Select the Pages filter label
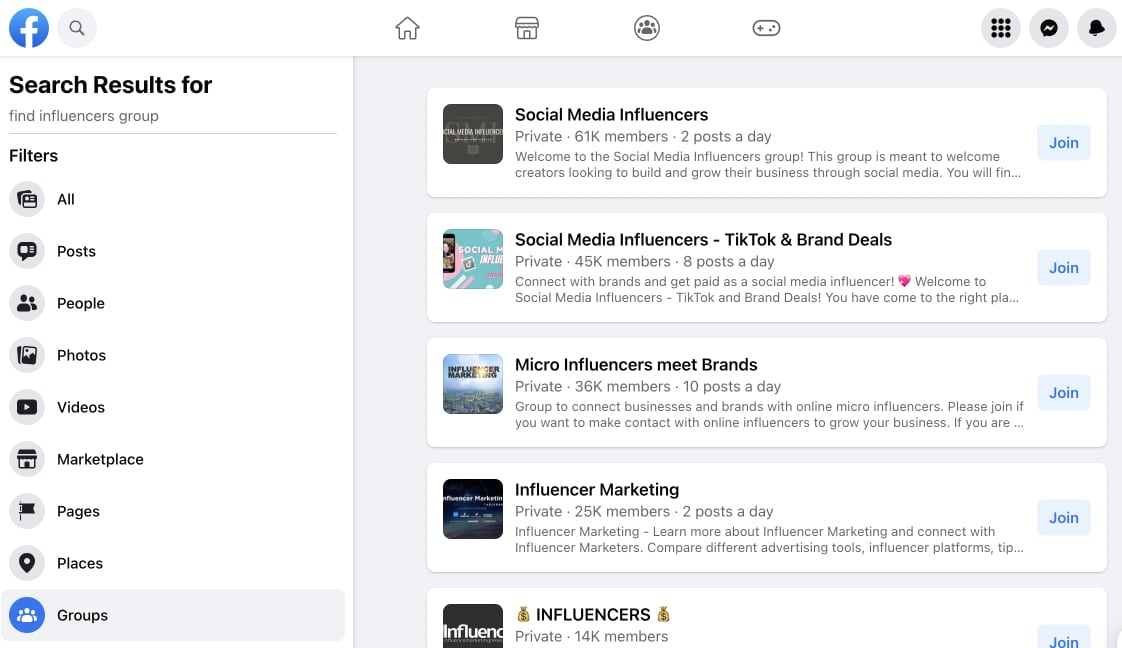This screenshot has width=1122, height=648. [79, 511]
